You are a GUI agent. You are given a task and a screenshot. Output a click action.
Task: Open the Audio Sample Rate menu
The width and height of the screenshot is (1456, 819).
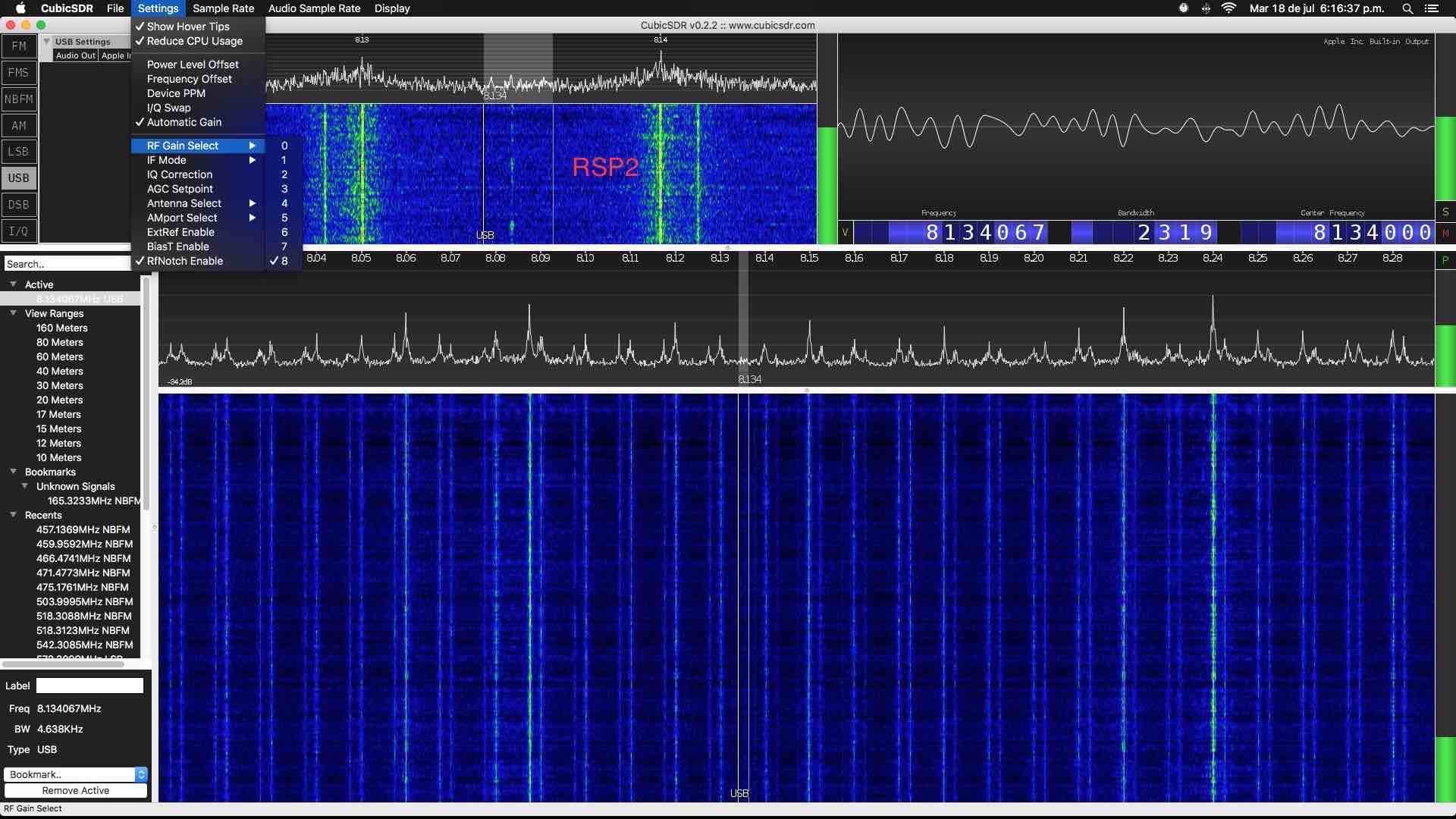(x=314, y=8)
